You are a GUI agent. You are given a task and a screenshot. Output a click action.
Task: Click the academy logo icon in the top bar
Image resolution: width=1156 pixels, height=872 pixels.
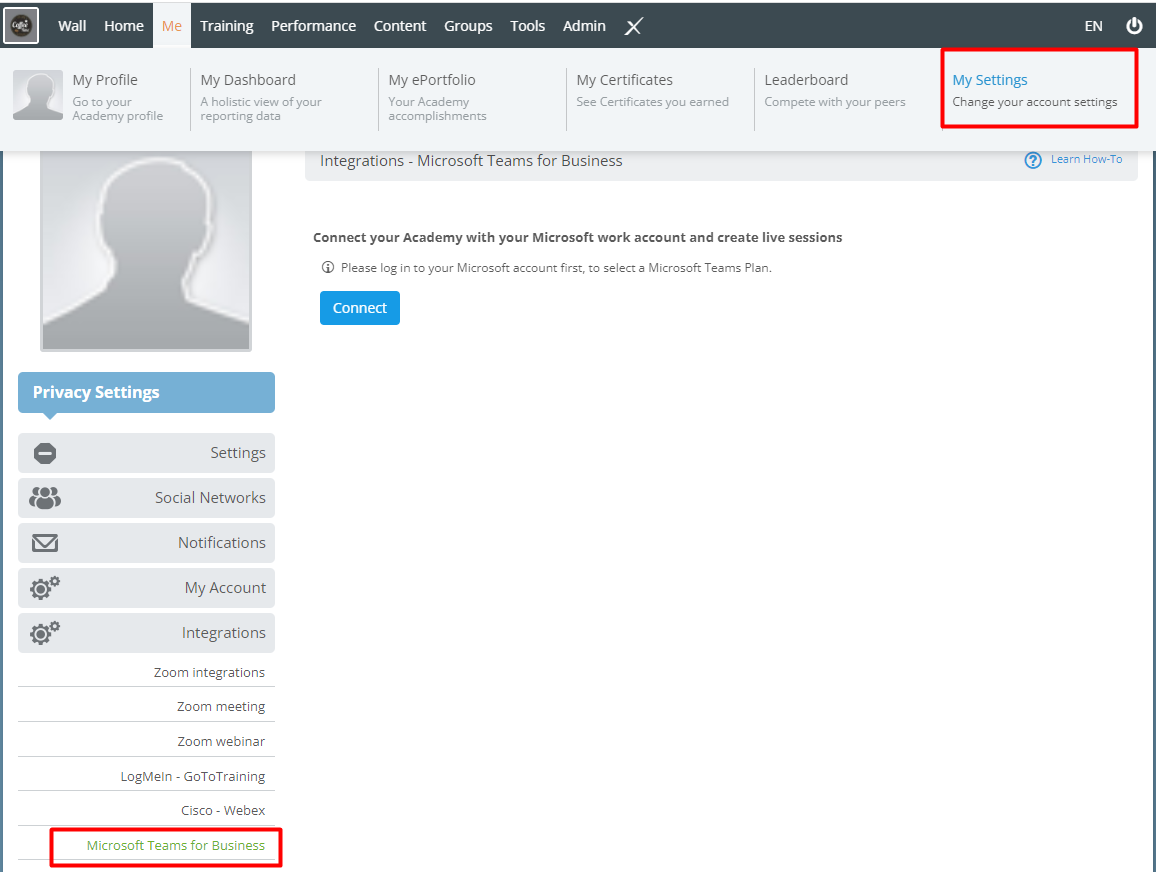click(21, 26)
